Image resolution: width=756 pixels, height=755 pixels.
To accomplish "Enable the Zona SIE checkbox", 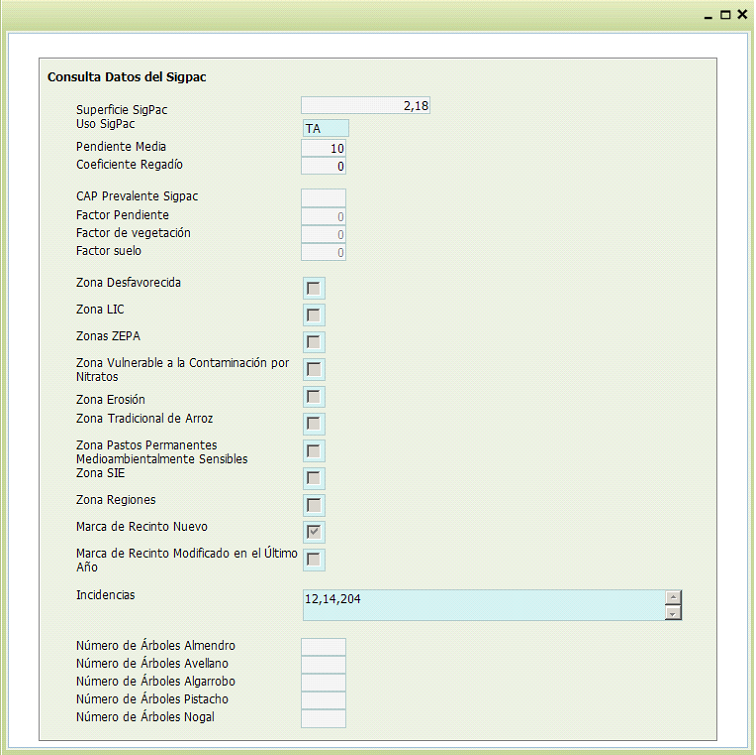I will 314,478.
